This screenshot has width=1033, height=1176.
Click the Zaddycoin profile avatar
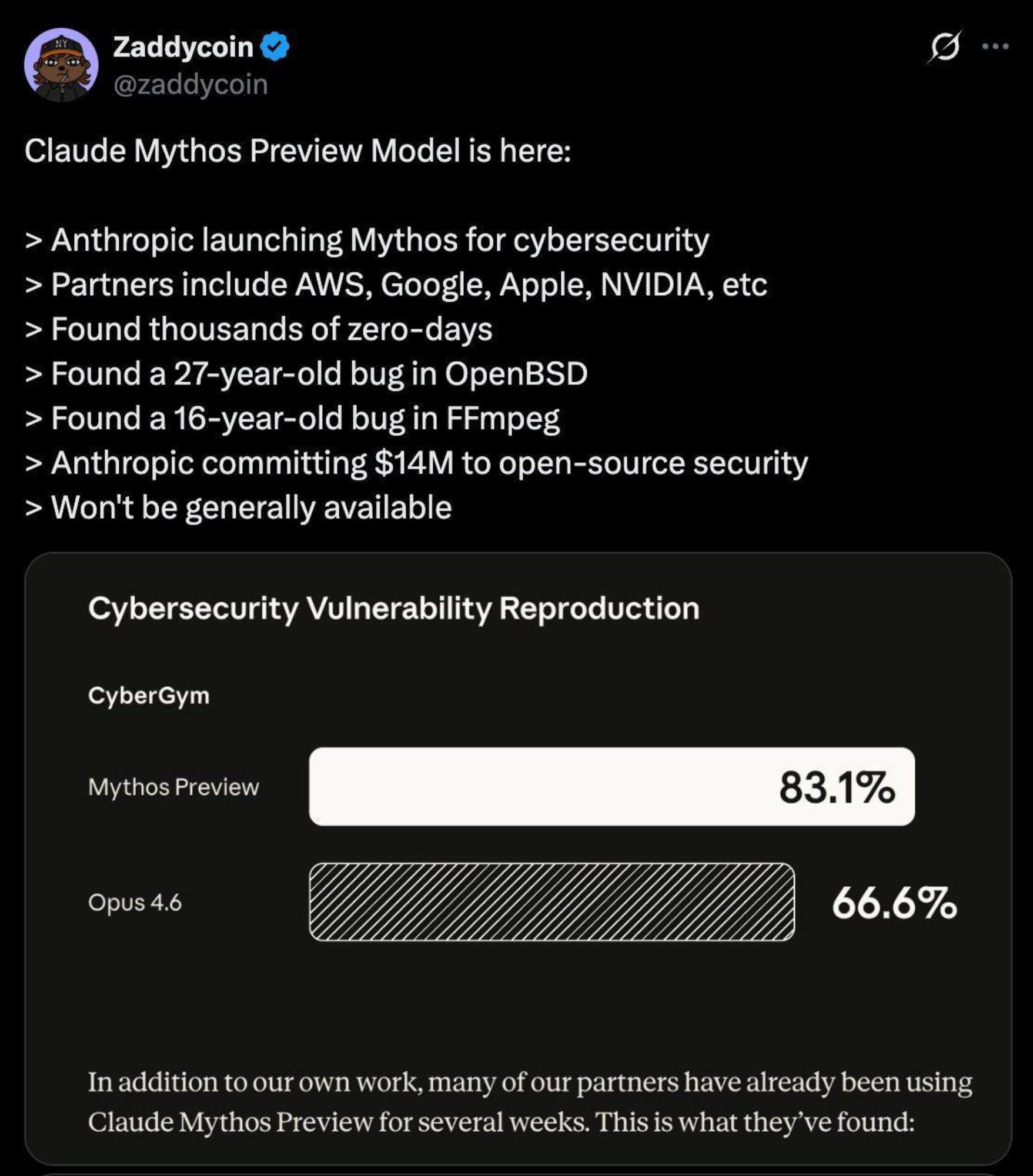tap(61, 65)
